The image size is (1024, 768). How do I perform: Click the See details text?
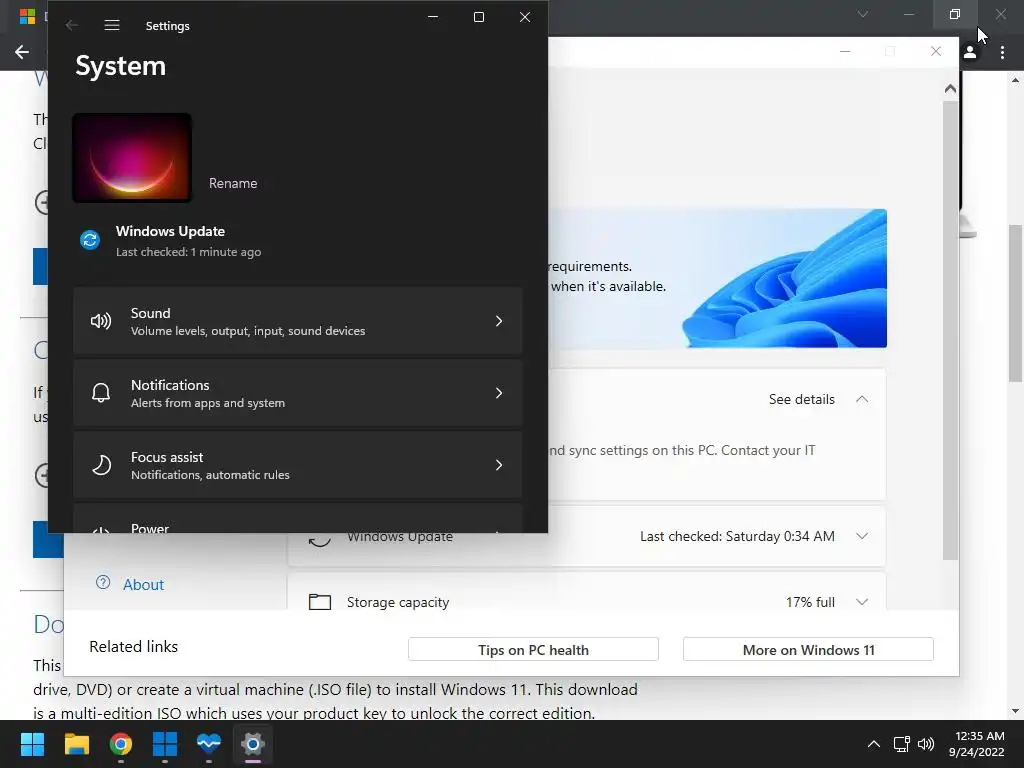click(801, 399)
